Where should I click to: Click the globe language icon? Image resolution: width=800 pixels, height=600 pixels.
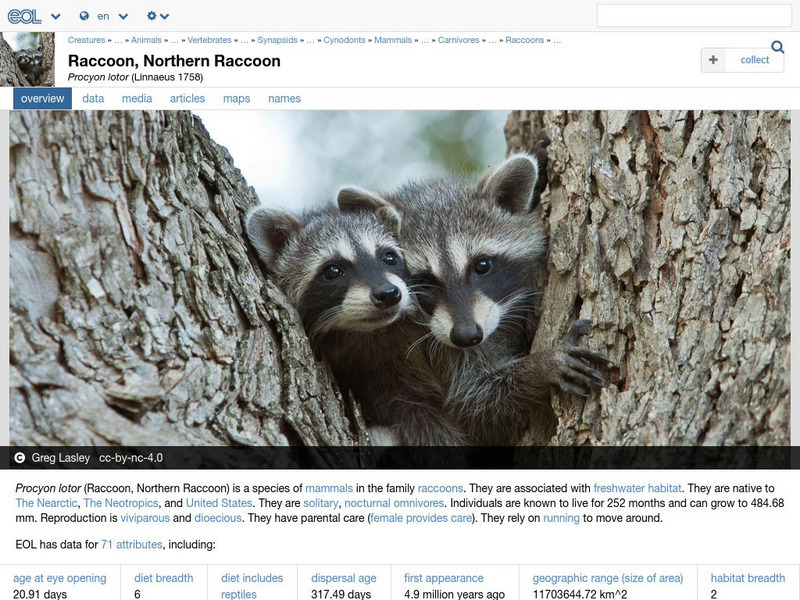(84, 16)
